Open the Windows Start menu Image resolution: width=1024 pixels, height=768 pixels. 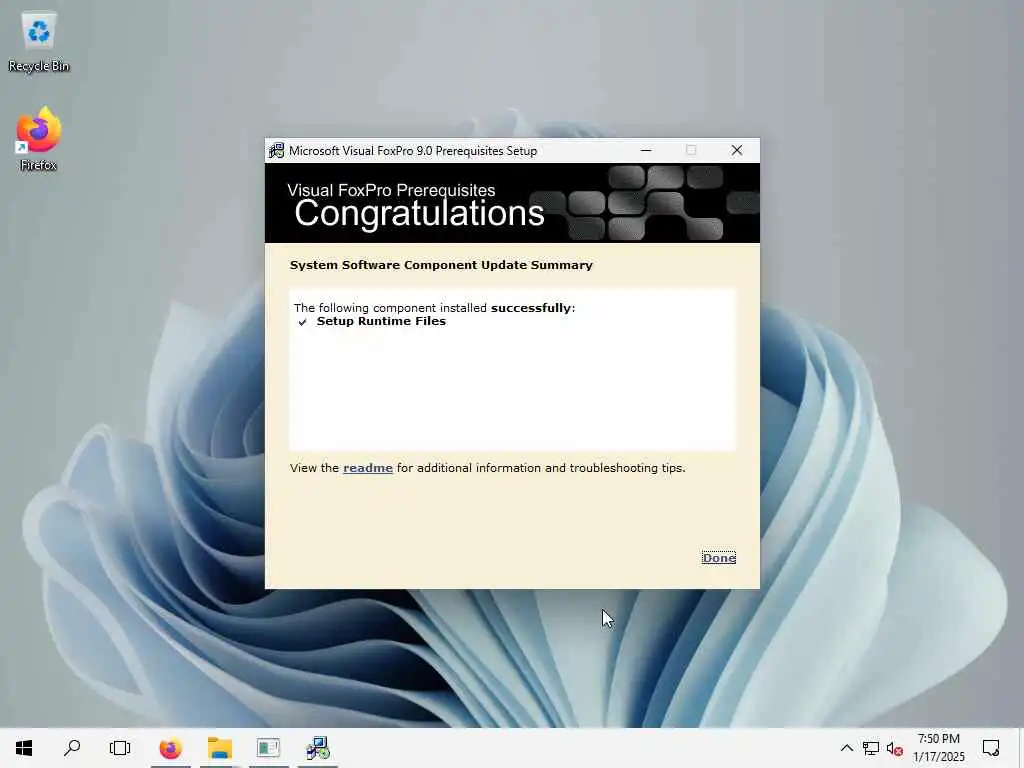pyautogui.click(x=24, y=748)
